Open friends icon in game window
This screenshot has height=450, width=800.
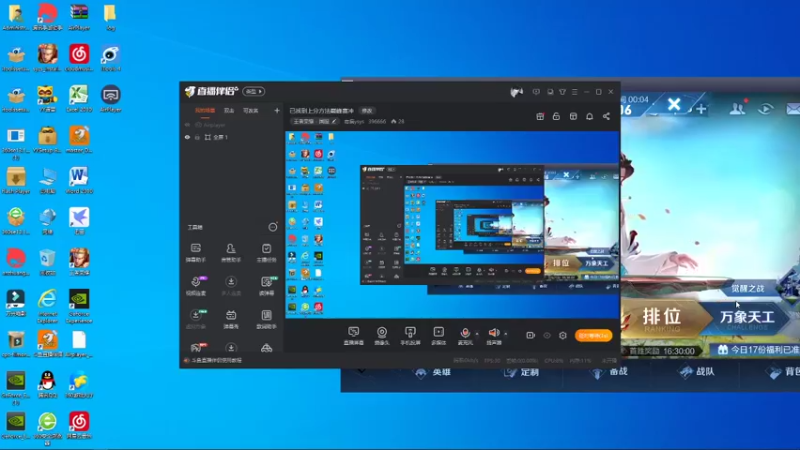pyautogui.click(x=737, y=108)
